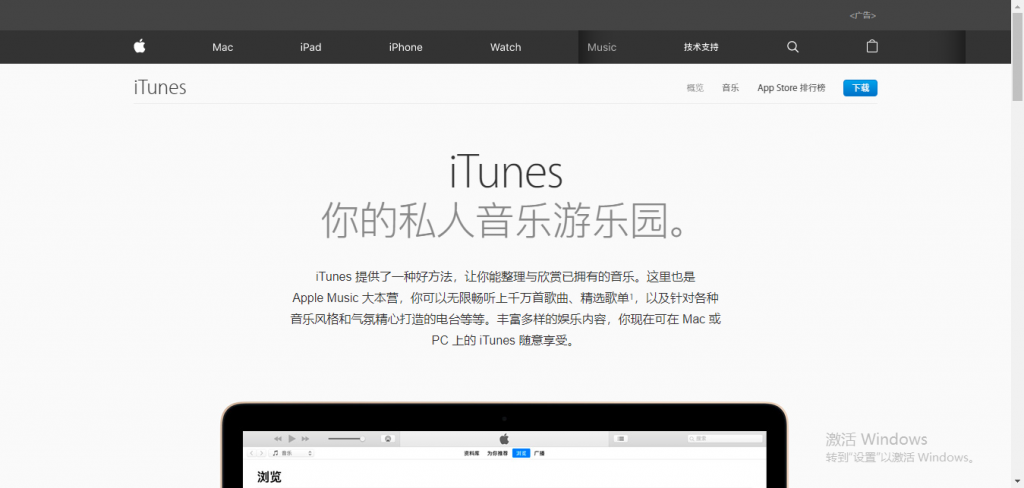
Task: Click the blue 下载 download button
Action: point(860,88)
